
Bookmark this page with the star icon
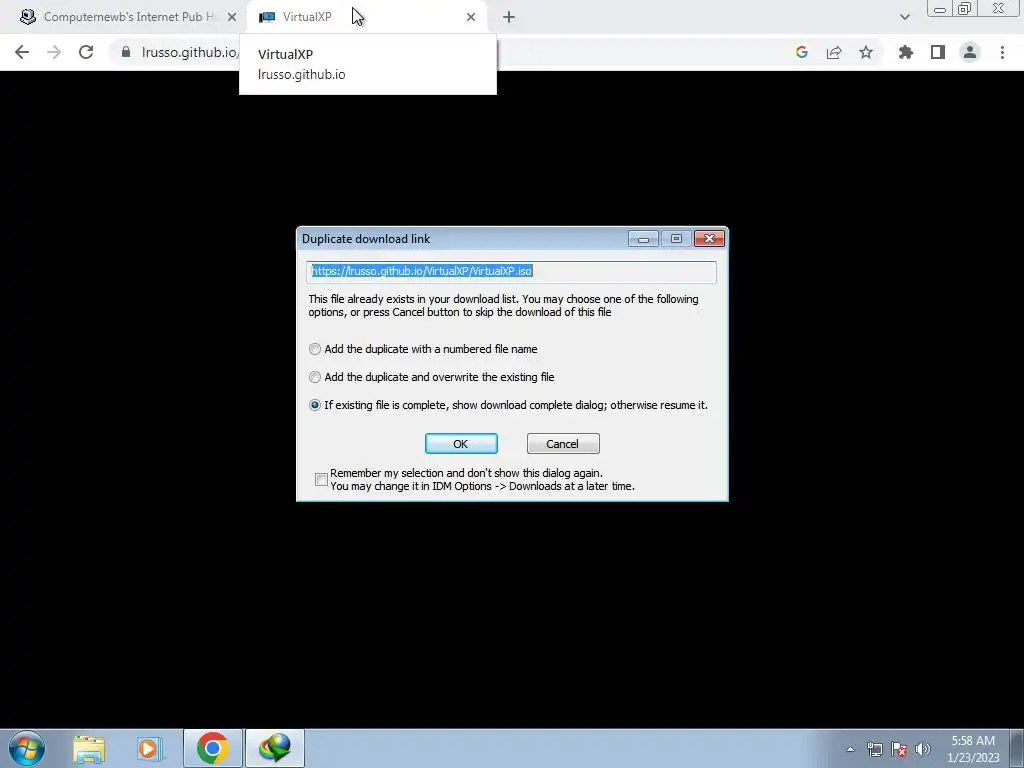point(866,52)
